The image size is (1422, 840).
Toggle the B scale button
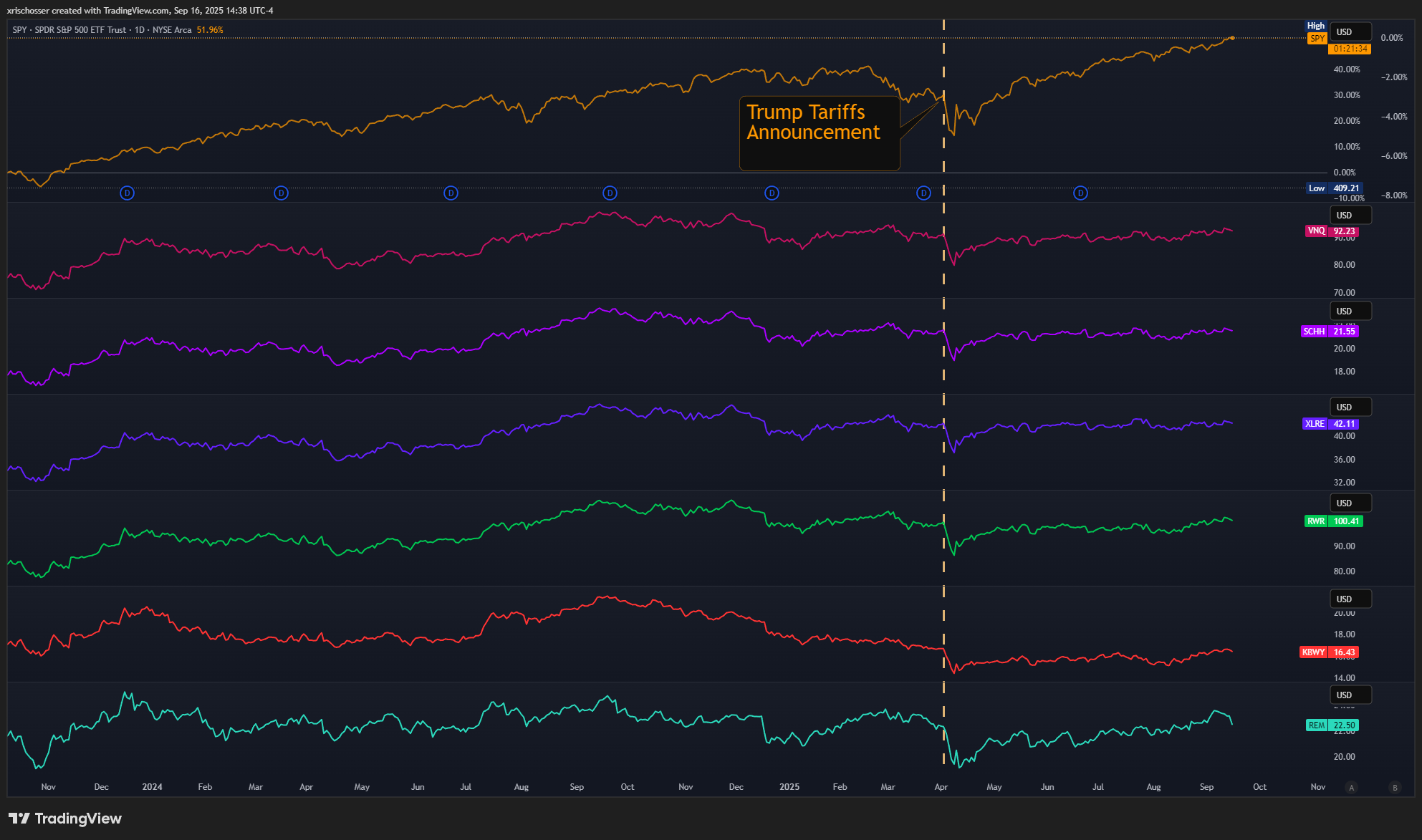point(1395,787)
